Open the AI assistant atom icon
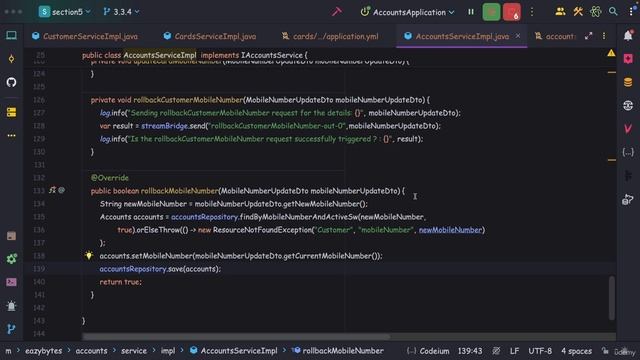 pyautogui.click(x=596, y=12)
